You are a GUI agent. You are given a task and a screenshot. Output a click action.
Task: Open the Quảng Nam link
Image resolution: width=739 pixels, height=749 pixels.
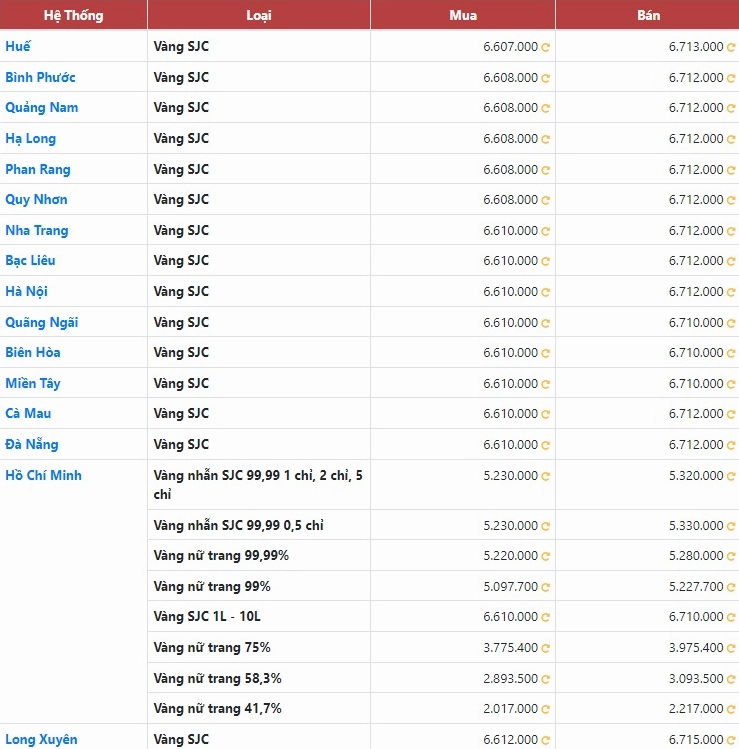point(42,107)
